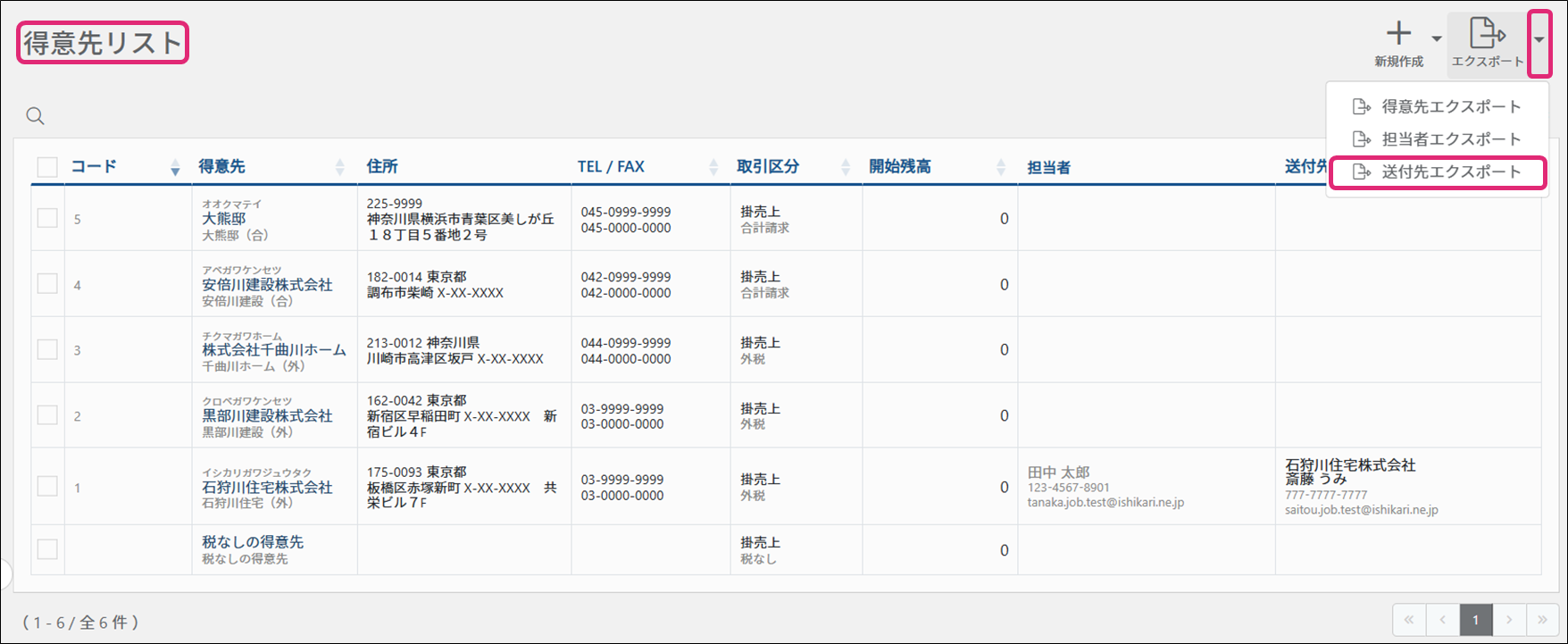Toggle the select-all checkbox in header

pyautogui.click(x=47, y=167)
